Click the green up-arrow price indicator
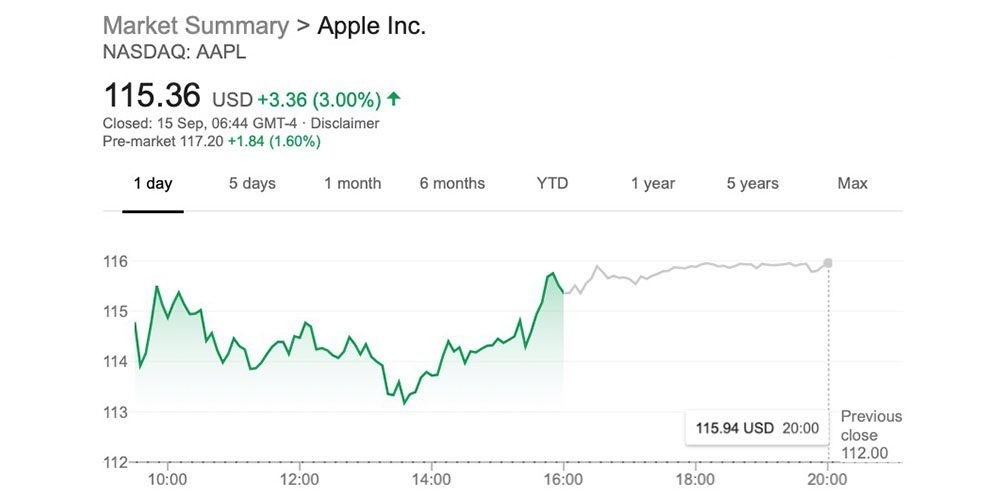The height and width of the screenshot is (500, 1000). (394, 99)
